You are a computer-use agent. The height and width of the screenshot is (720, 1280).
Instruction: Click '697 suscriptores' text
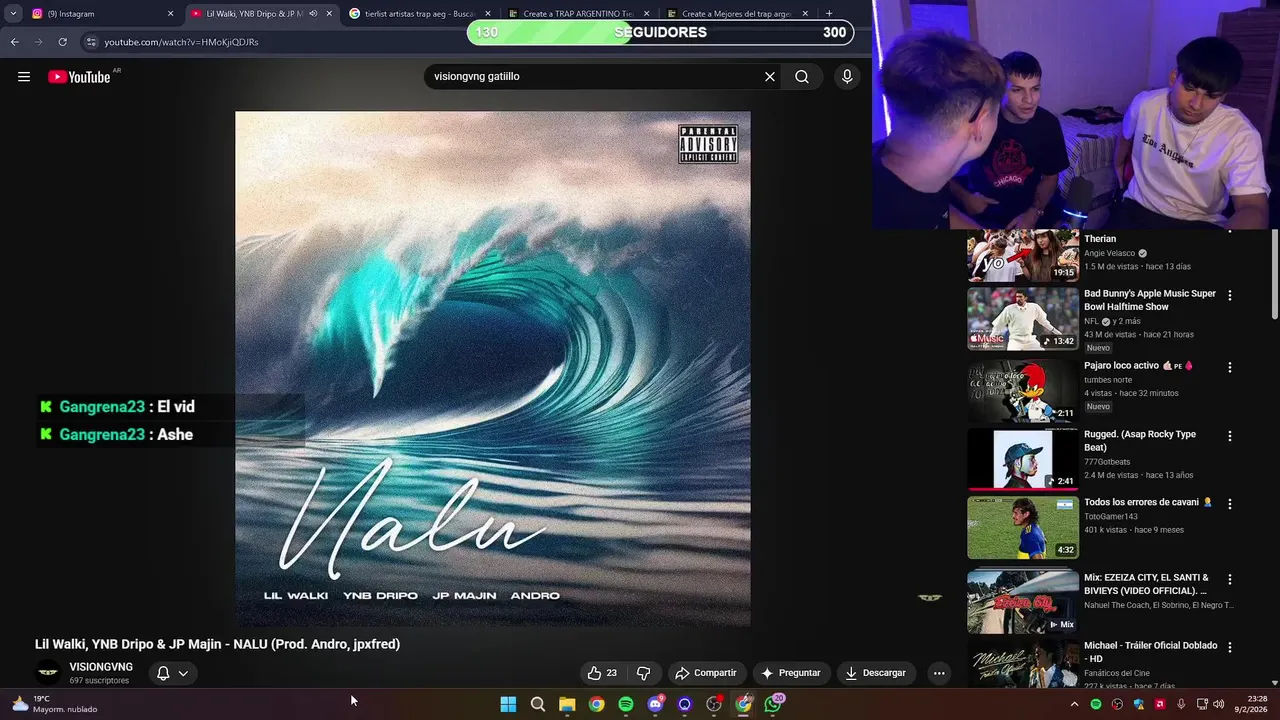point(99,681)
